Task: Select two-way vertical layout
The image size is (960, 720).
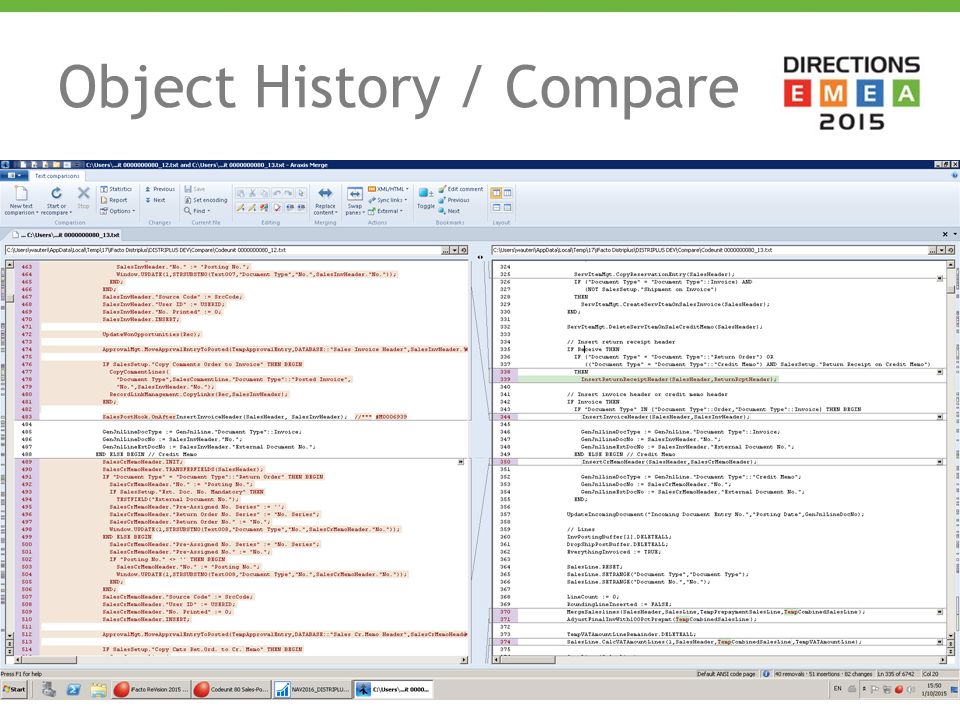Action: (x=496, y=193)
